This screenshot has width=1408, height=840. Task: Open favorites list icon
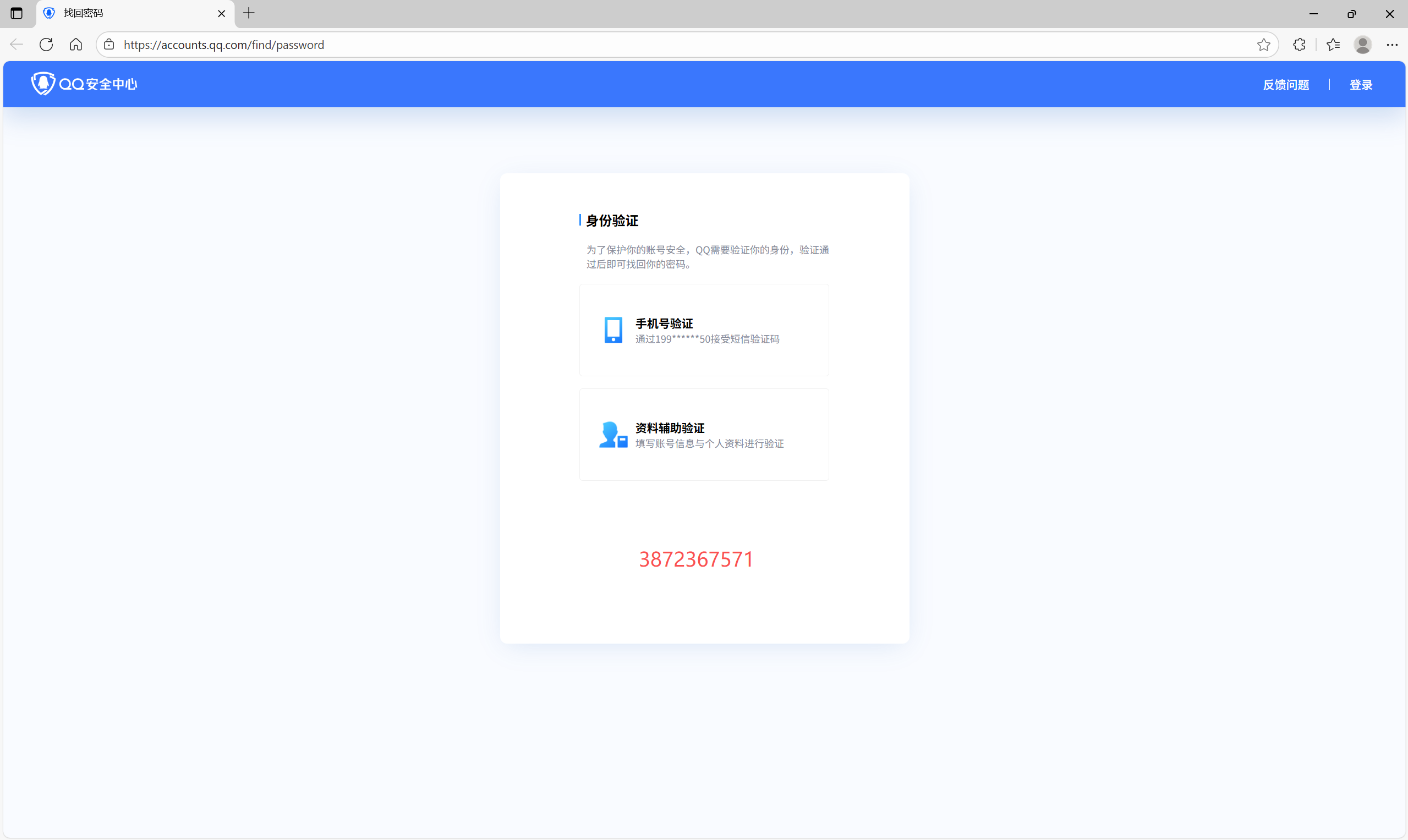(1333, 45)
